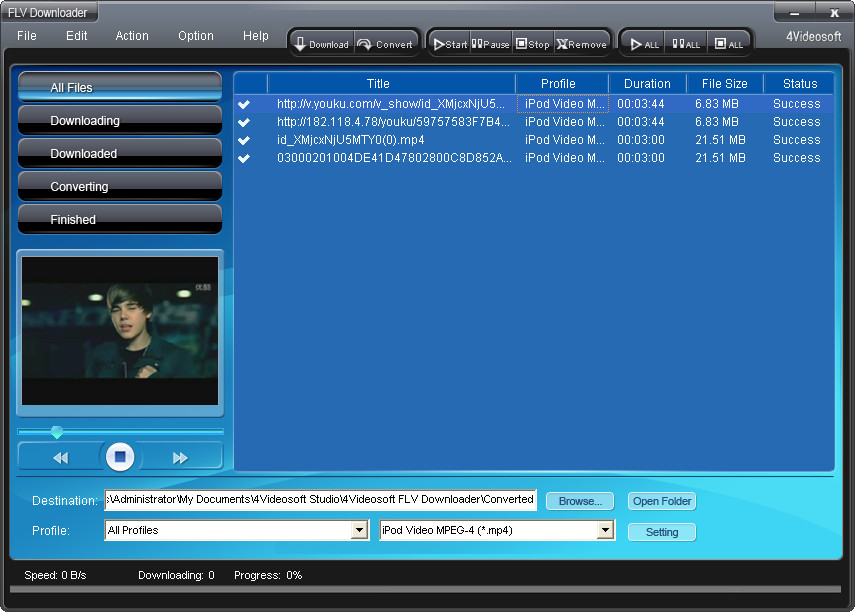Sort by the Profile column header

562,84
